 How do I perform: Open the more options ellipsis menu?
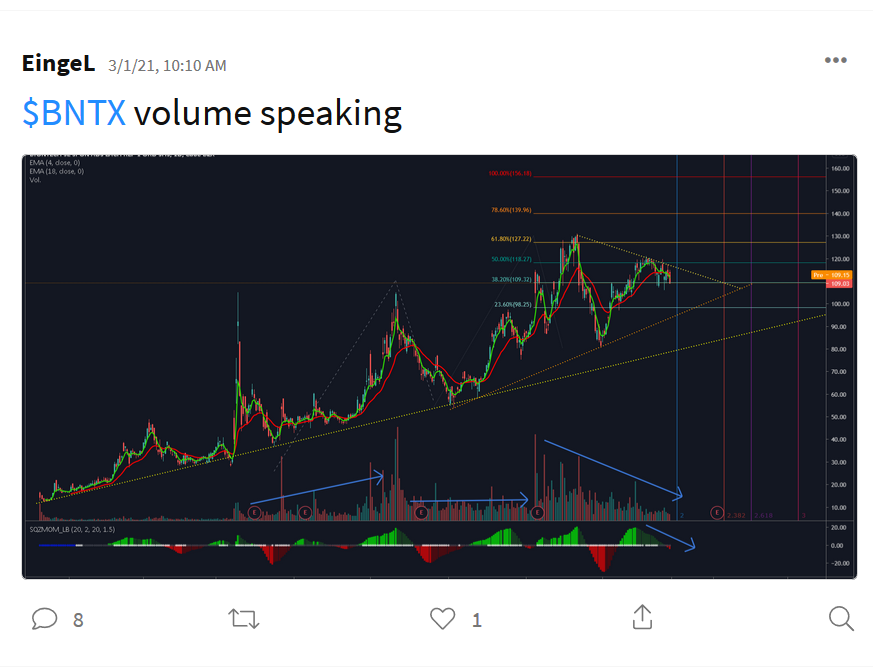click(835, 61)
